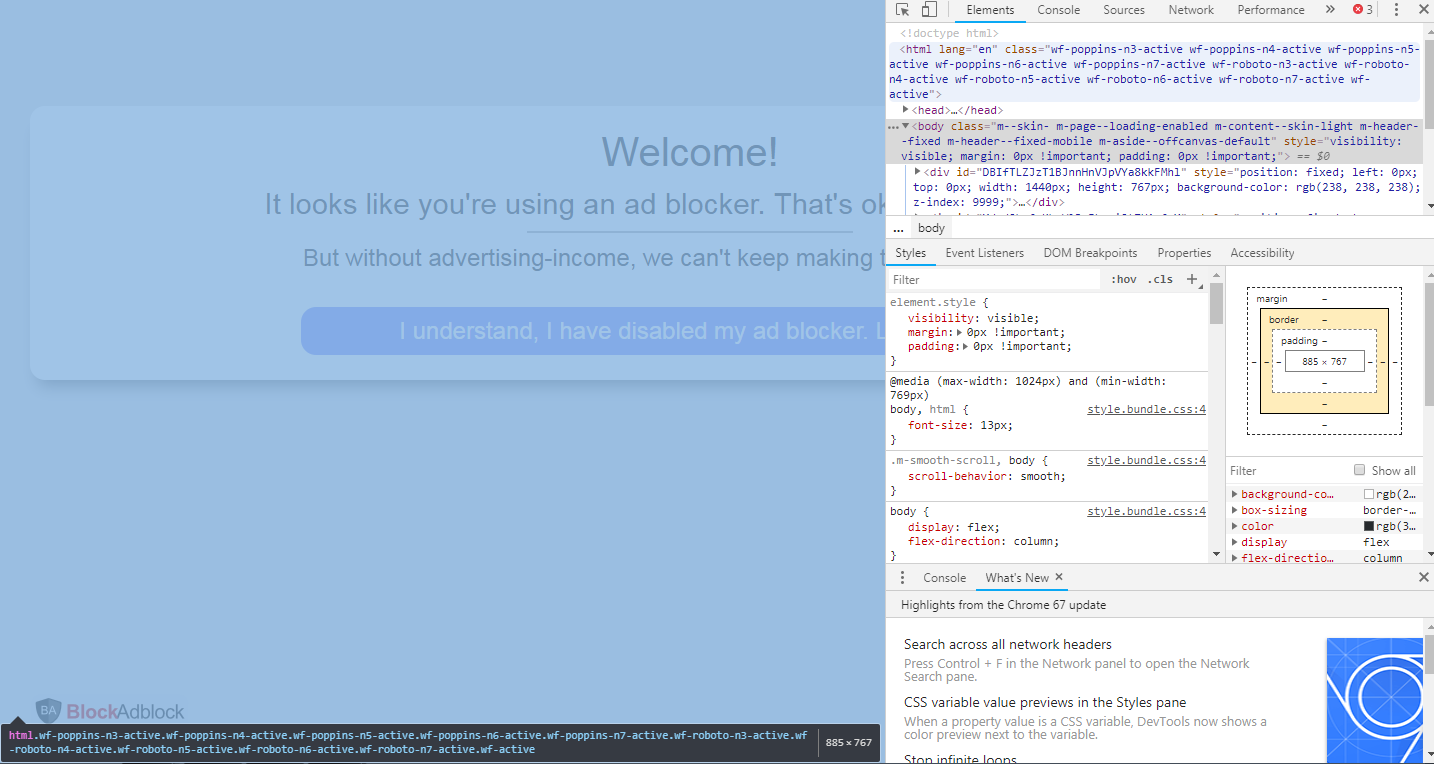Click the BlockAdblock logo on the page
Viewport: 1434px width, 764px height.
110,711
